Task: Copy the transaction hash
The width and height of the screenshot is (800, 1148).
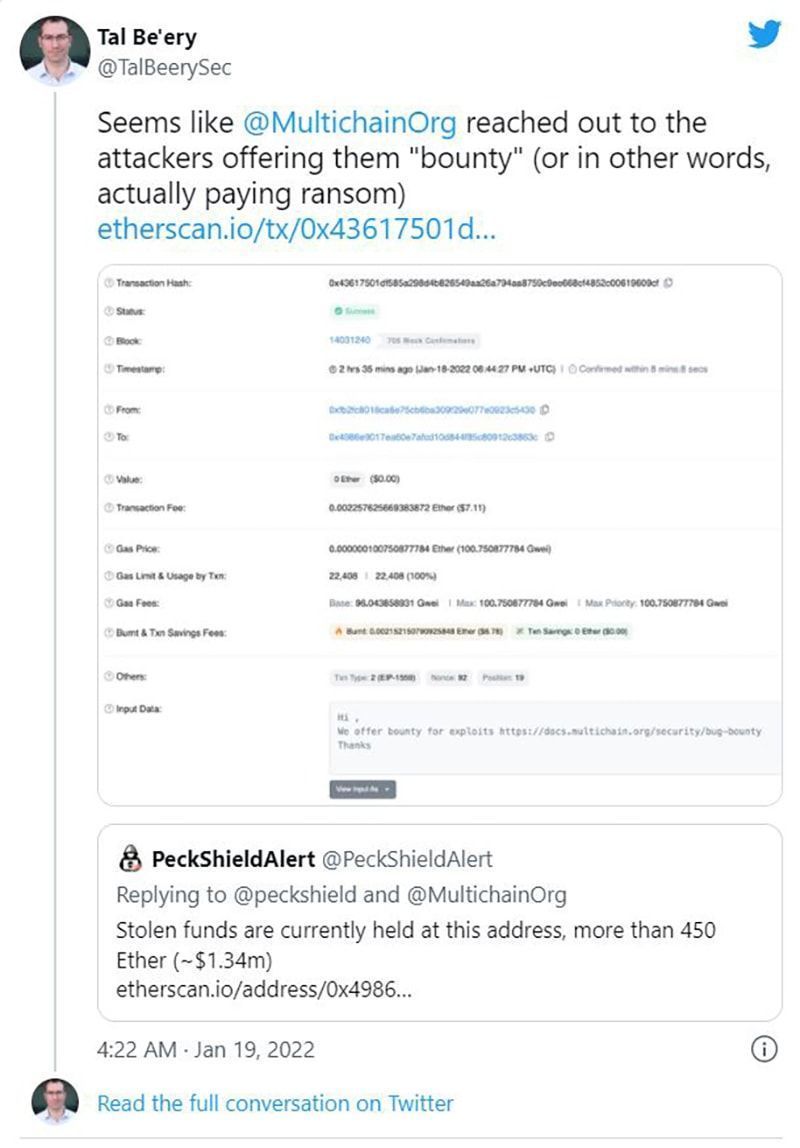Action: click(x=668, y=283)
